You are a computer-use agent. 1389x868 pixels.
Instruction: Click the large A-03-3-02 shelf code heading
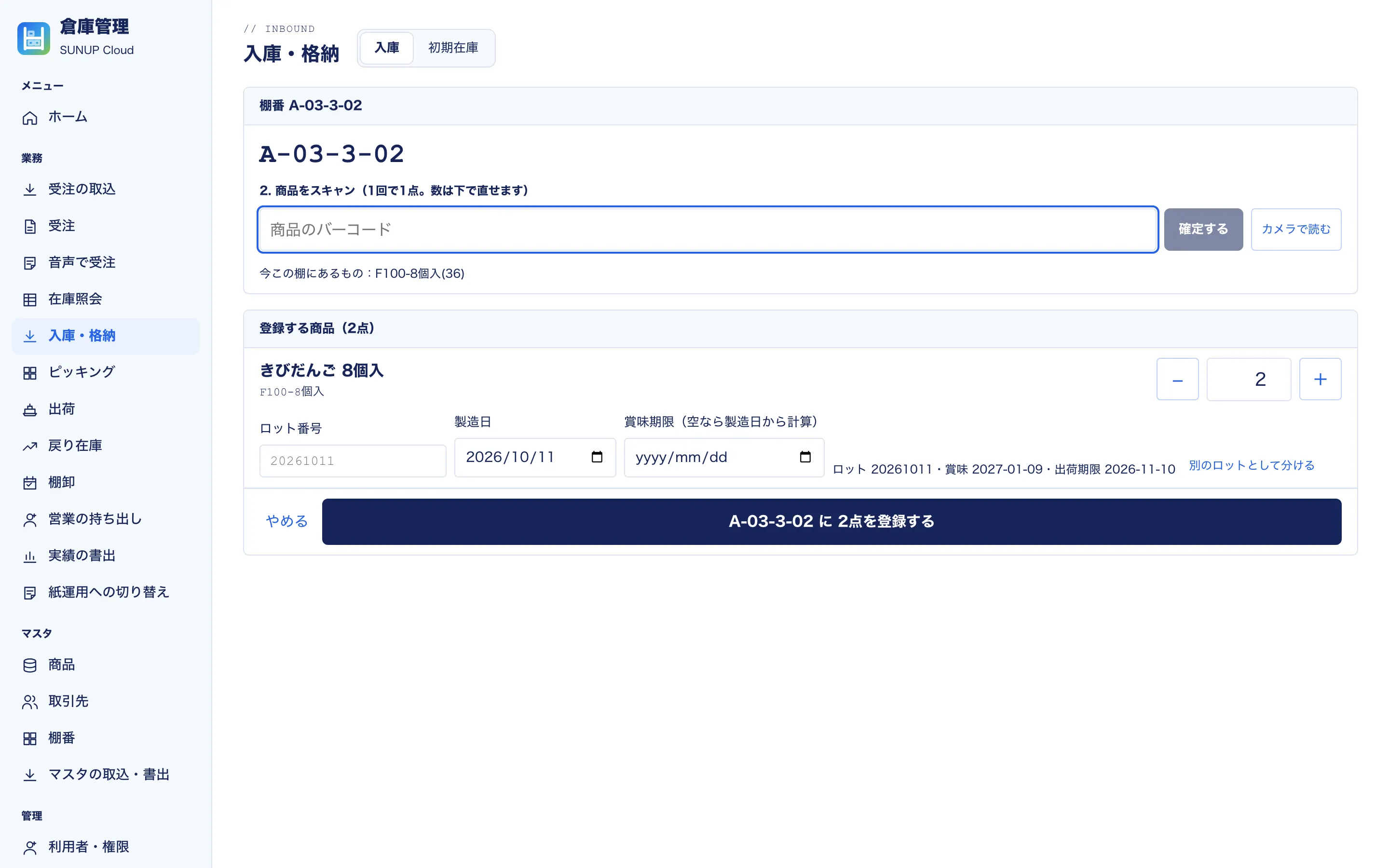[331, 154]
